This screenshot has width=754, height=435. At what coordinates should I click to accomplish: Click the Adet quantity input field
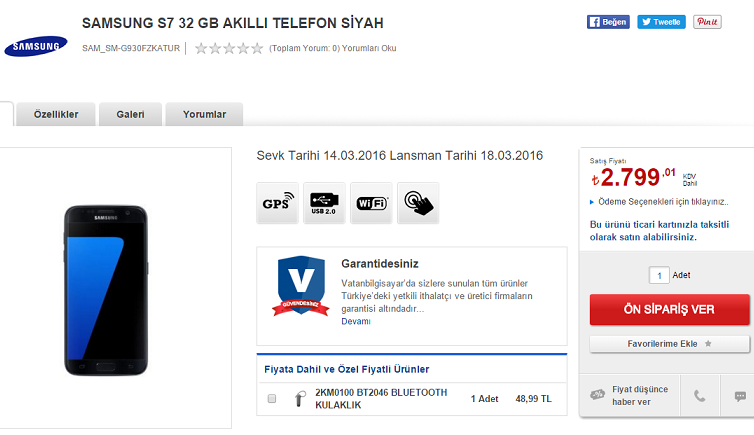click(x=659, y=275)
